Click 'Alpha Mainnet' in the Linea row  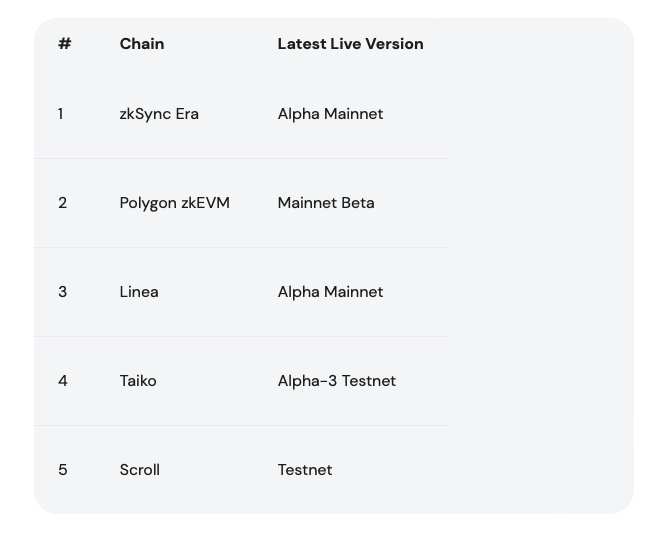click(x=330, y=292)
